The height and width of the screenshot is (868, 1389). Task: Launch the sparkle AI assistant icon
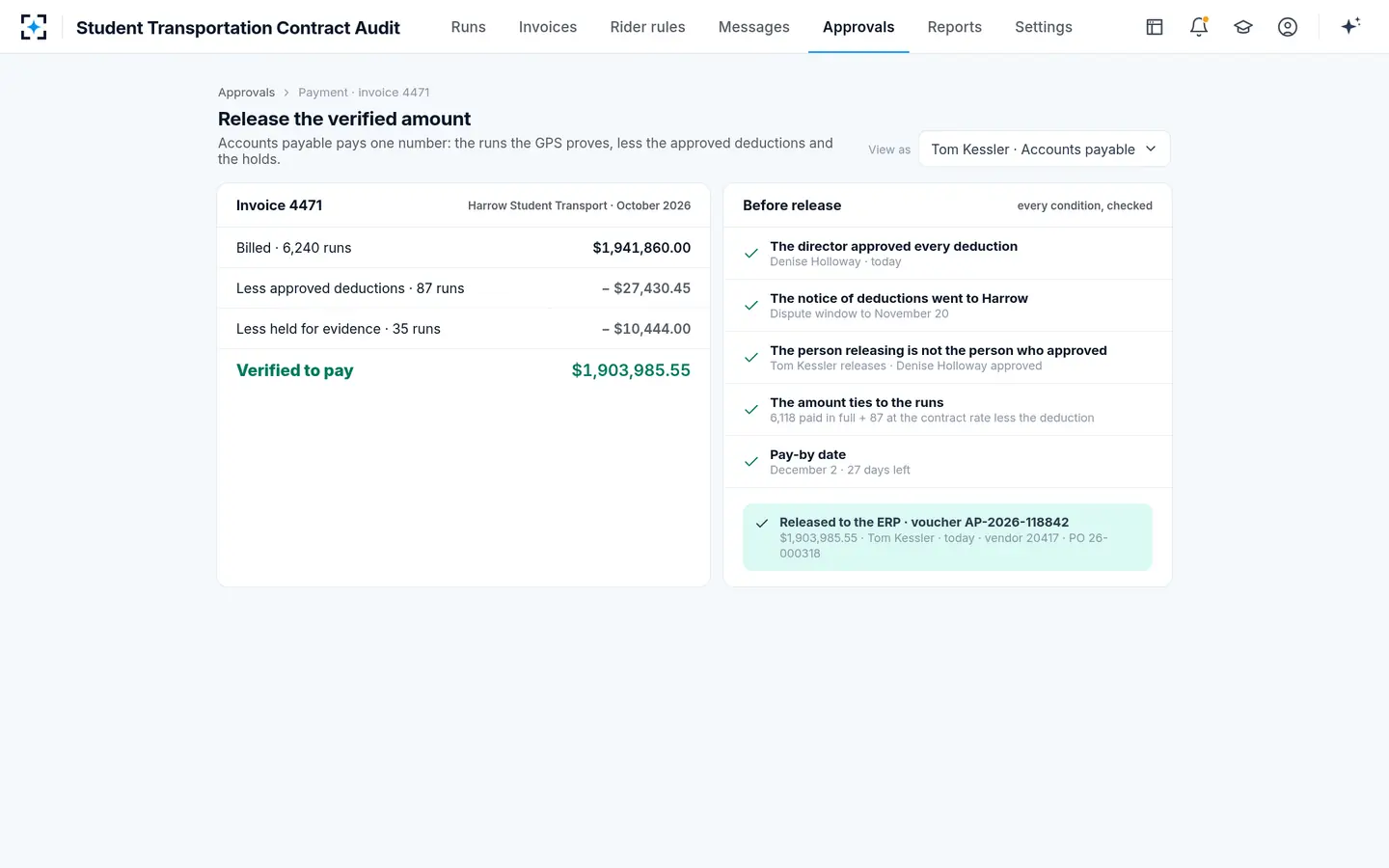click(x=1350, y=26)
